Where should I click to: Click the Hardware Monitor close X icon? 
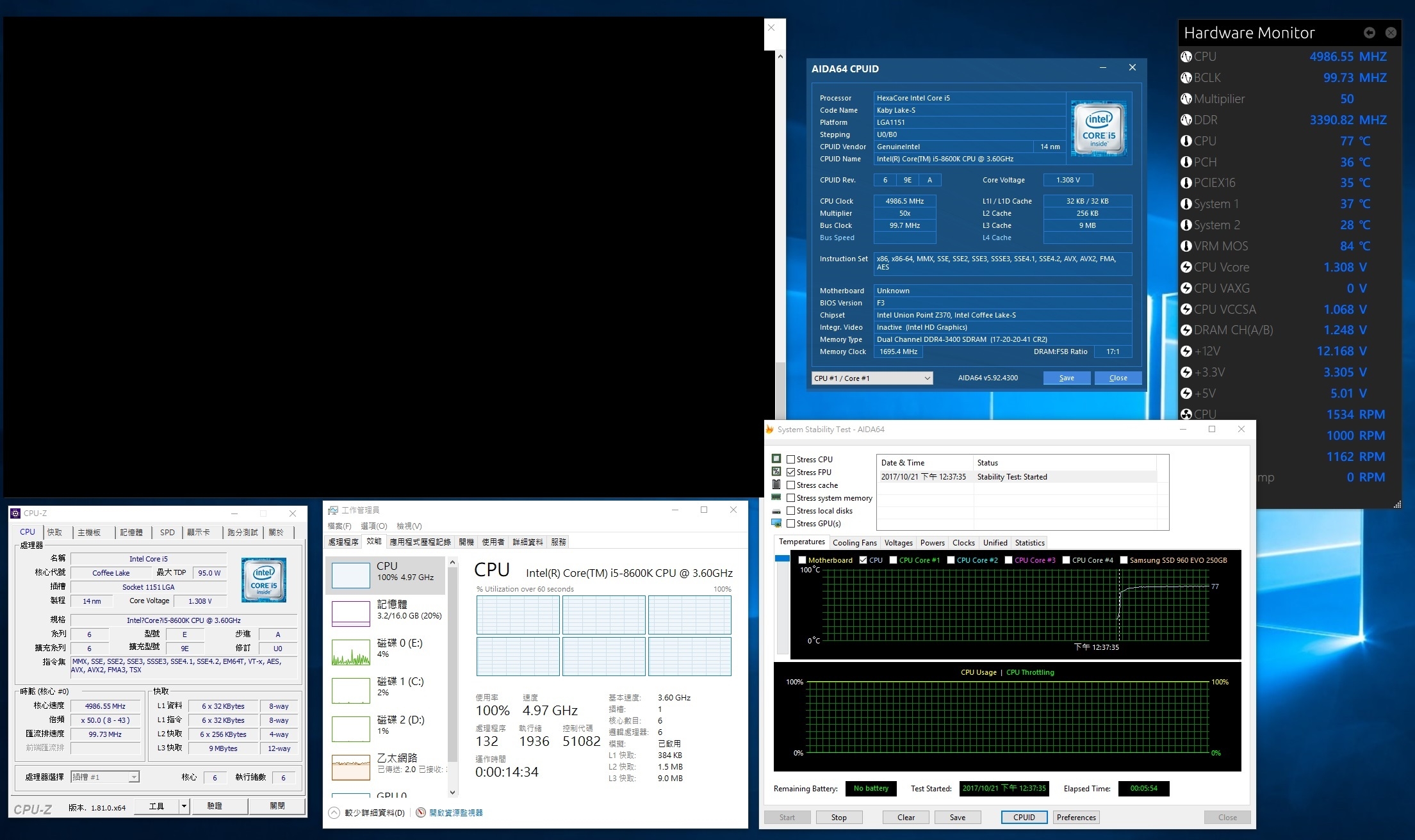1391,33
